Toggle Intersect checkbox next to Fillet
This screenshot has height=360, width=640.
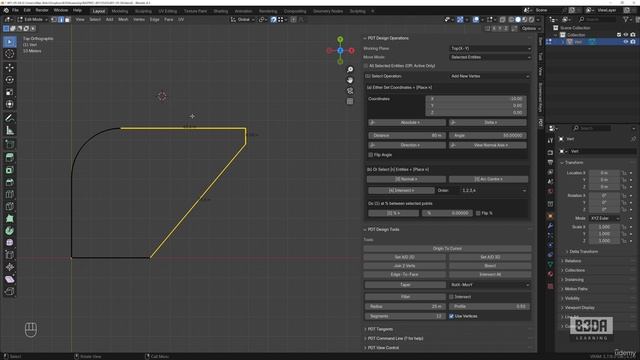click(451, 297)
